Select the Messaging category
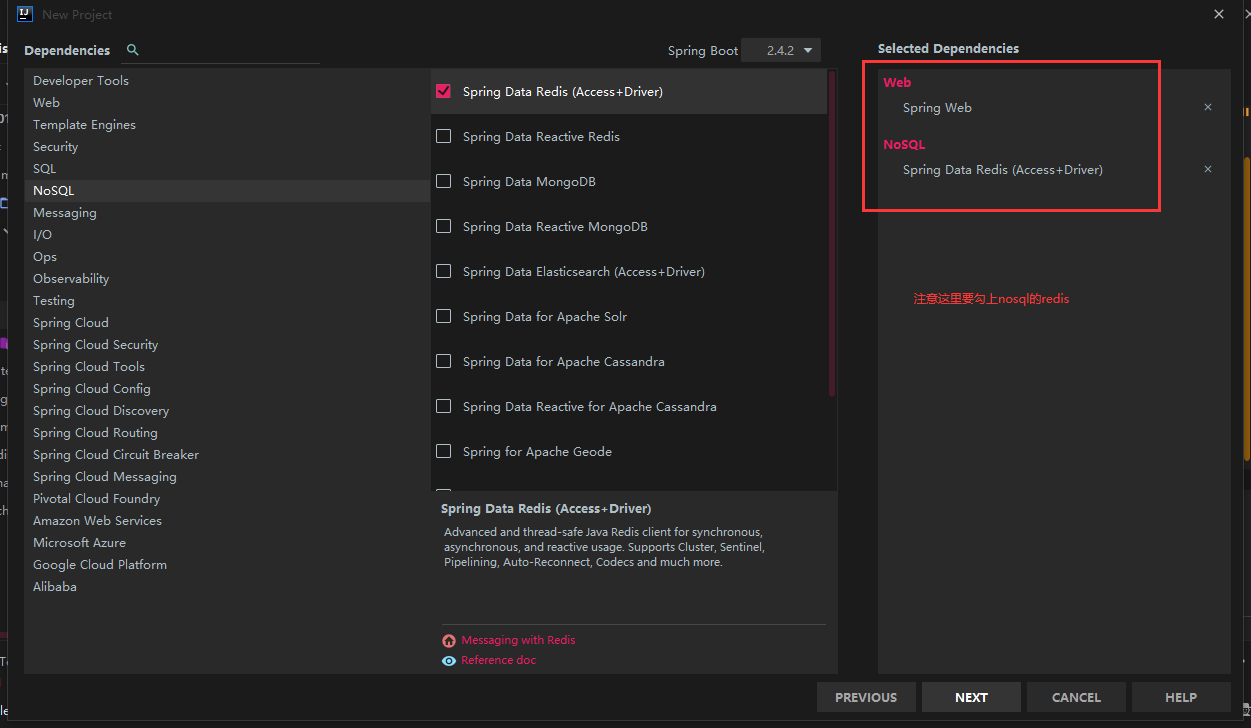Image resolution: width=1251 pixels, height=728 pixels. pos(65,213)
